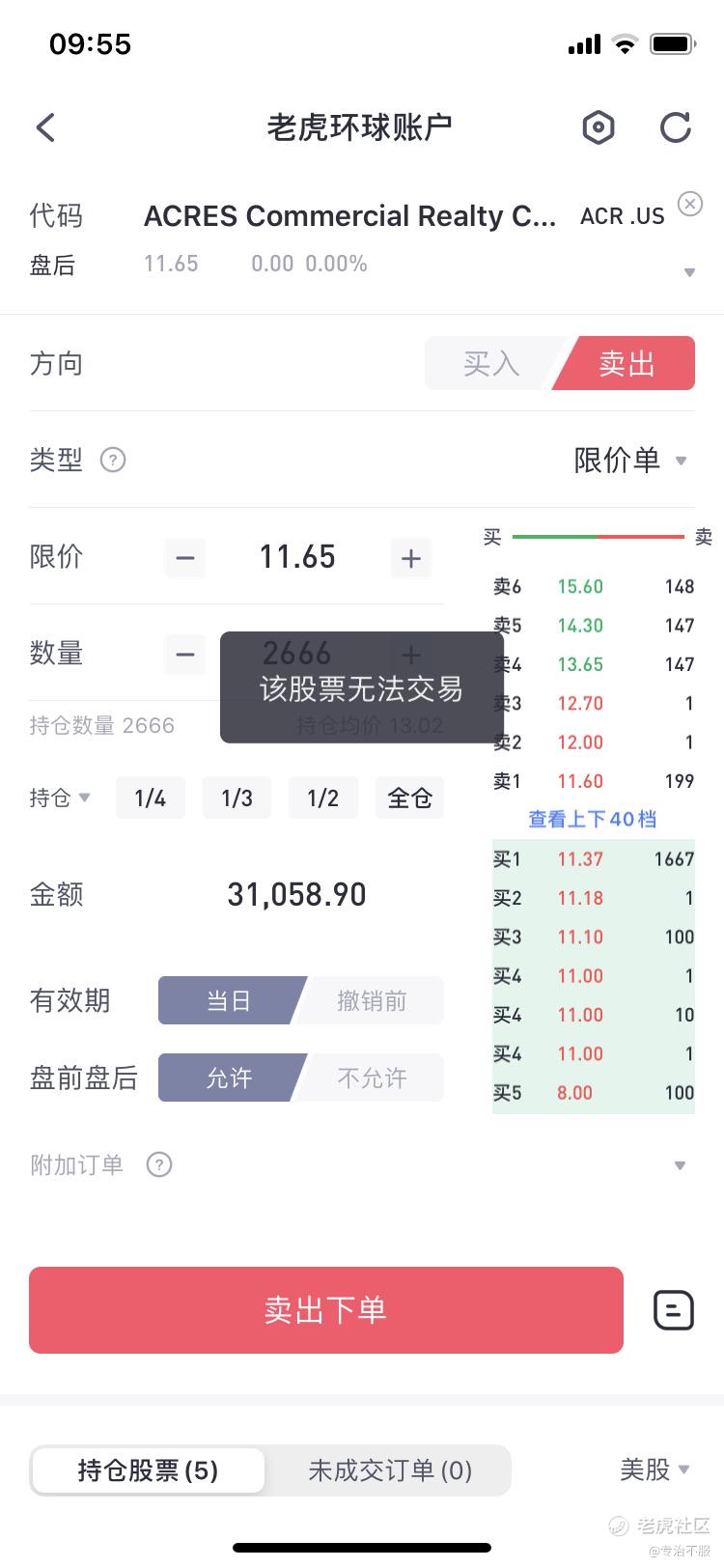The height and width of the screenshot is (1568, 724).
Task: Select bid price 买1 11.37
Action: pos(594,859)
